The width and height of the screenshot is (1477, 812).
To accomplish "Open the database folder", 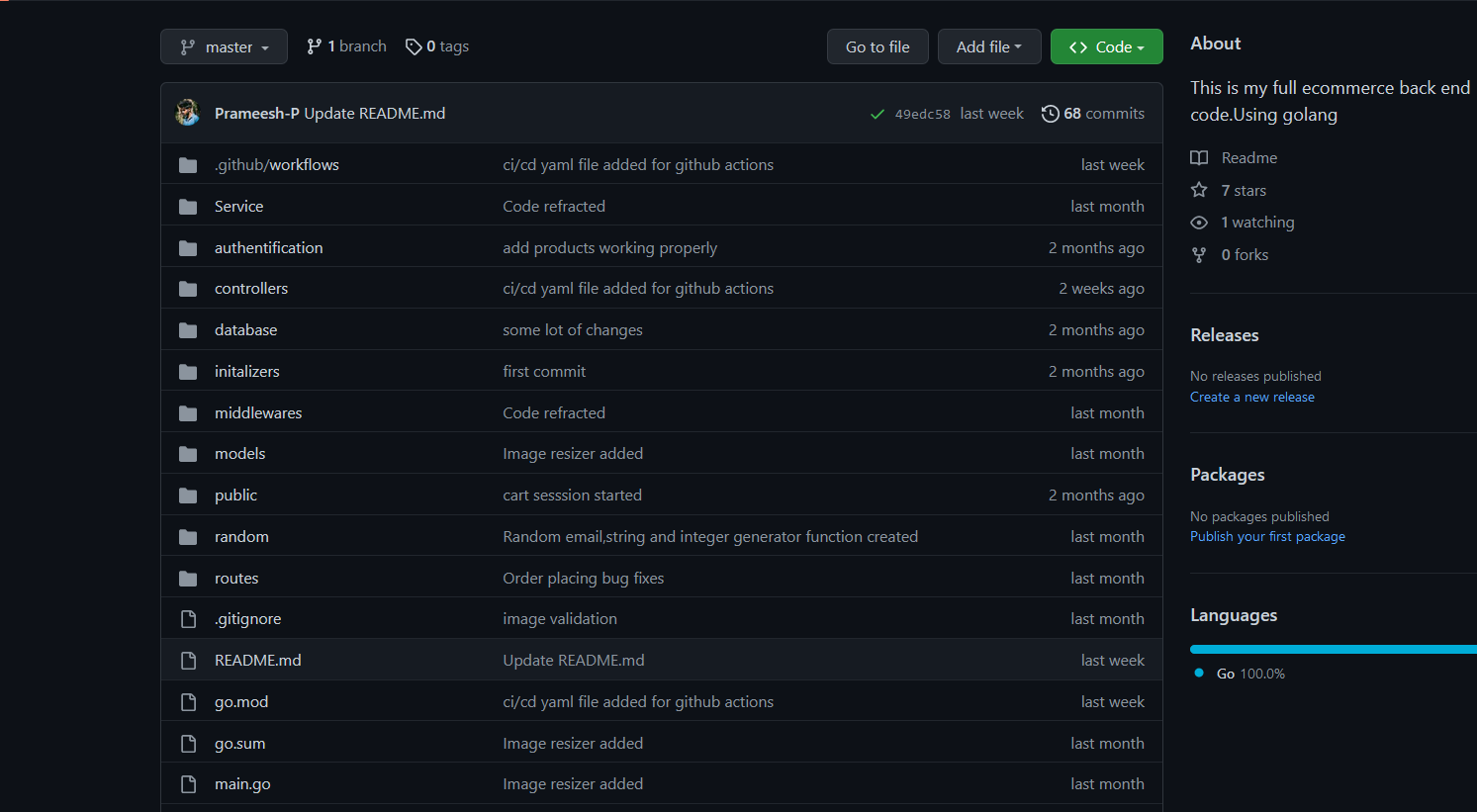I will coord(246,330).
